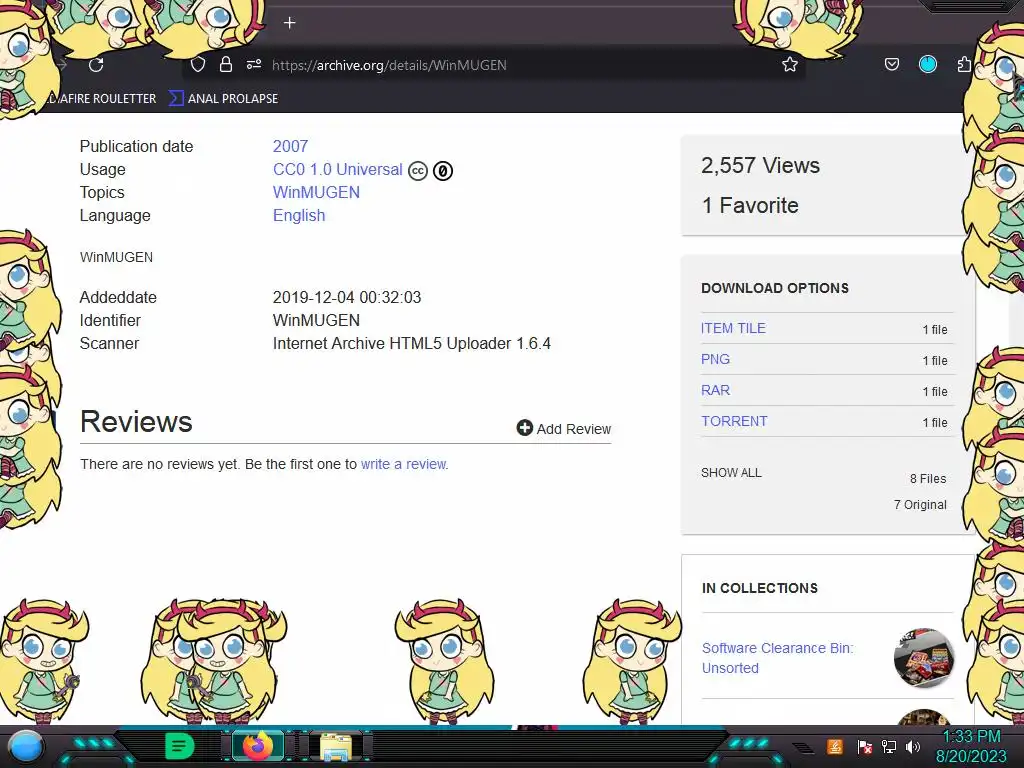Viewport: 1024px width, 768px height.
Task: Click the Creative Commons CC icon
Action: click(x=418, y=171)
